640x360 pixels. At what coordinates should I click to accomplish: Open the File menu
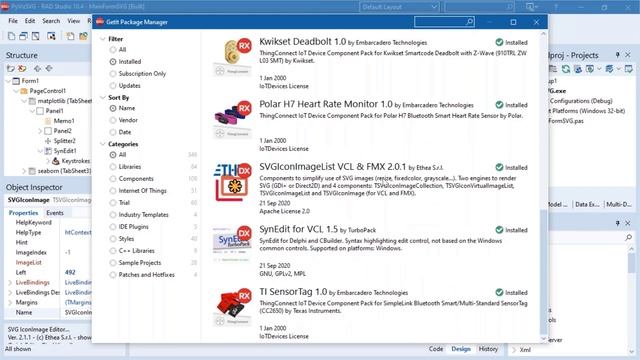(13, 21)
